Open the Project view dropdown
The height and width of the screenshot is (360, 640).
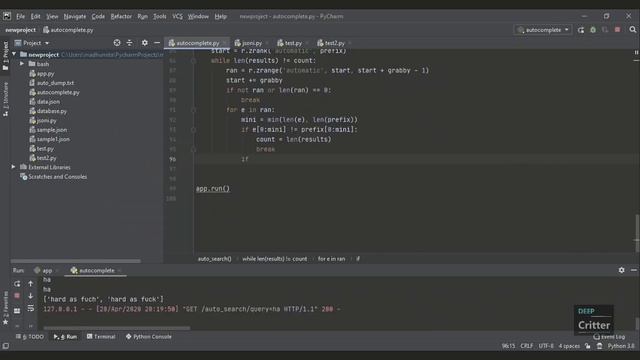pos(32,43)
